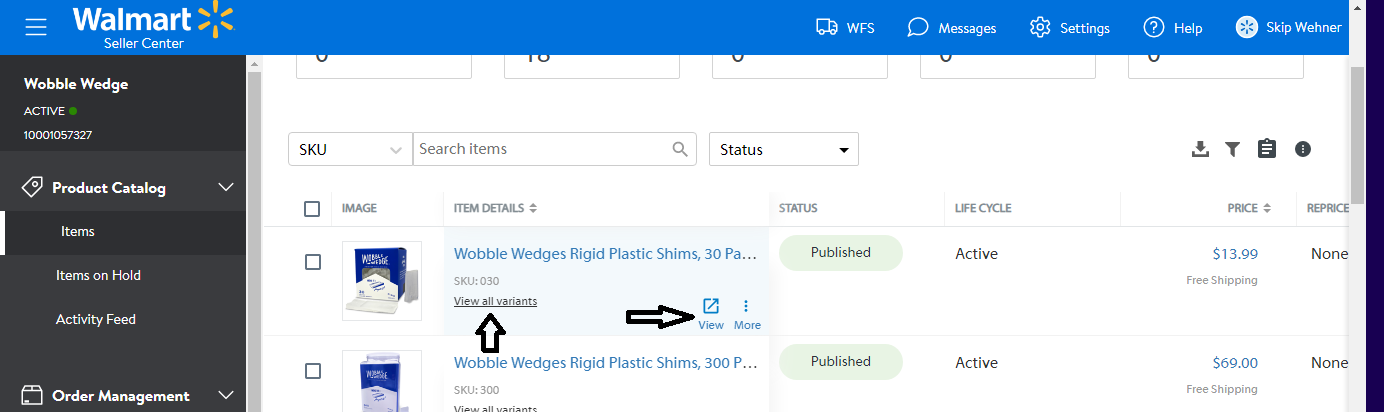Click SKU: 030 label
Viewport: 1384px width, 412px height.
point(476,281)
